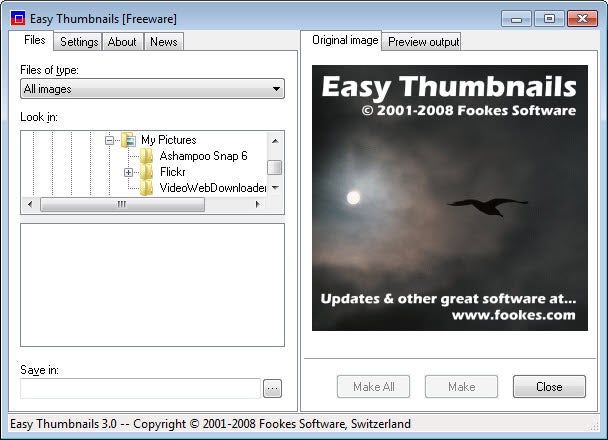This screenshot has width=608, height=440.
Task: Click the Ashampoo Snap 6 folder icon
Action: 146,156
